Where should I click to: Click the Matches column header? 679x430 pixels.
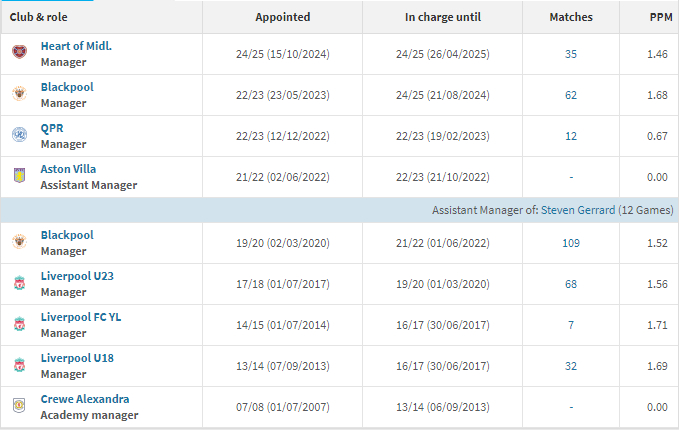[571, 17]
